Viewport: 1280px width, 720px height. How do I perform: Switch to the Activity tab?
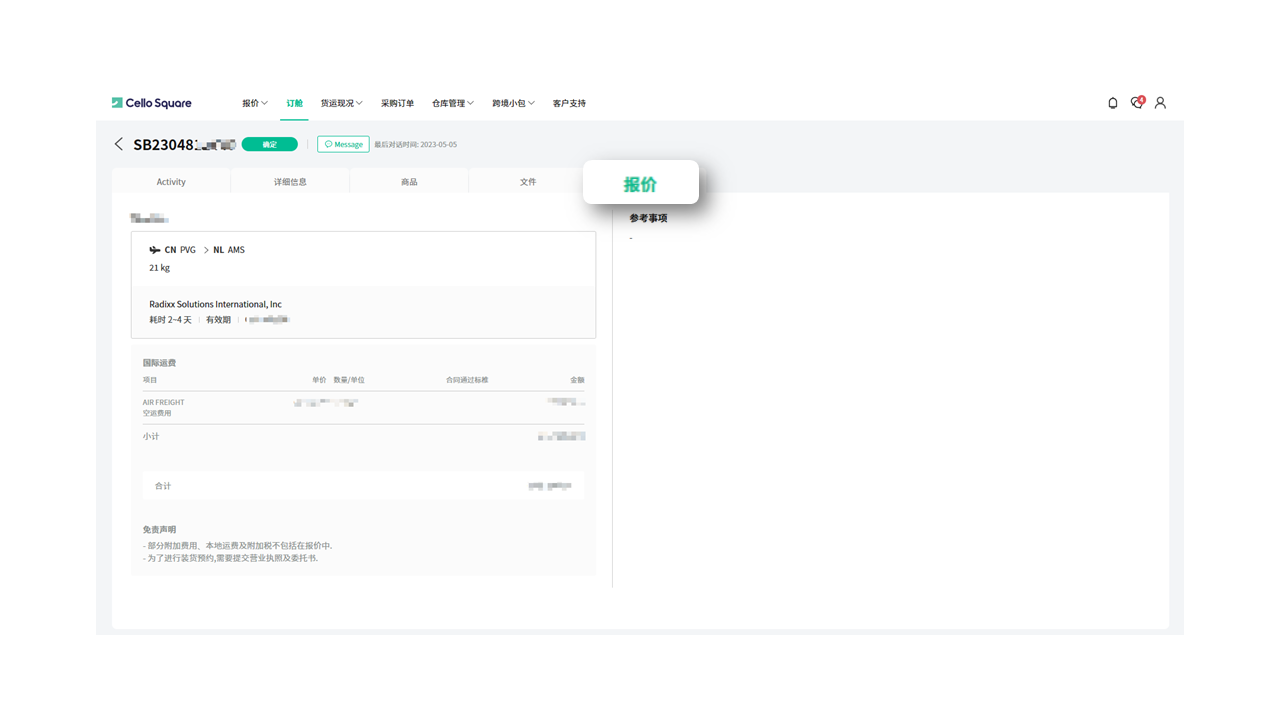point(171,182)
